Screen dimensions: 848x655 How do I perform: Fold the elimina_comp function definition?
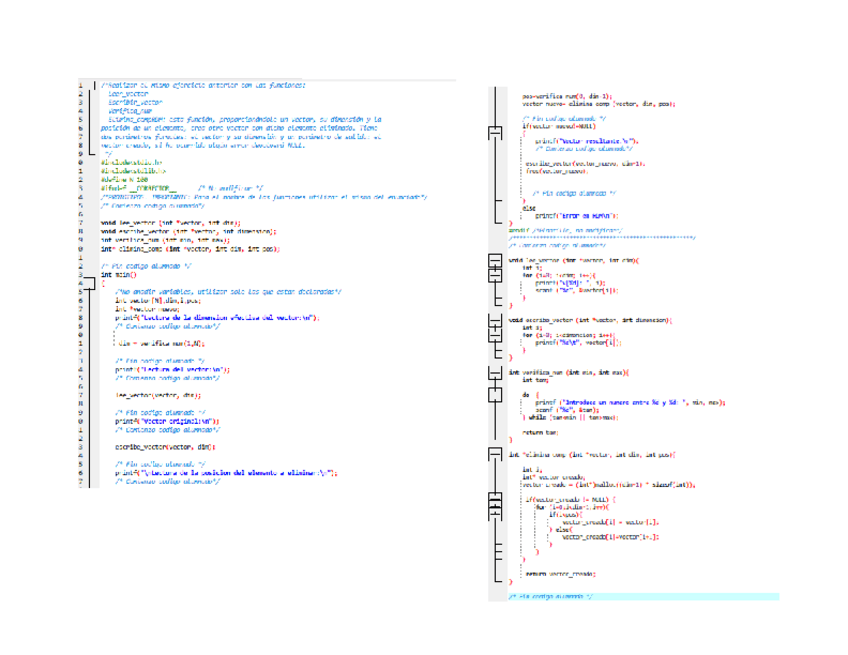pyautogui.click(x=492, y=454)
